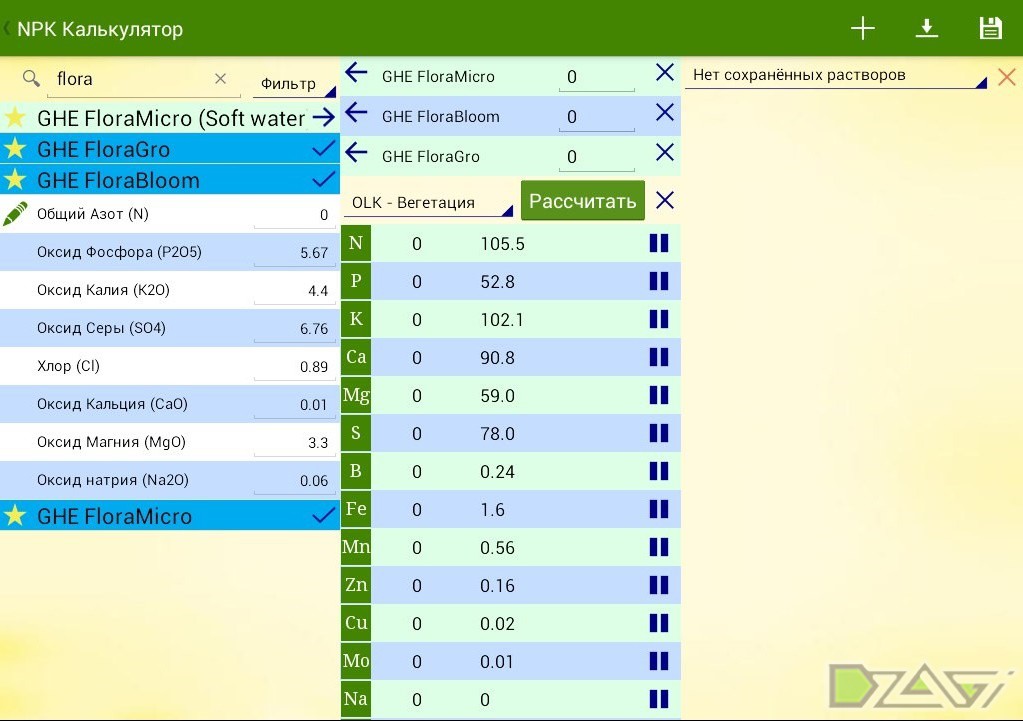Select the Mg element label
Image resolution: width=1023 pixels, height=721 pixels.
(356, 395)
